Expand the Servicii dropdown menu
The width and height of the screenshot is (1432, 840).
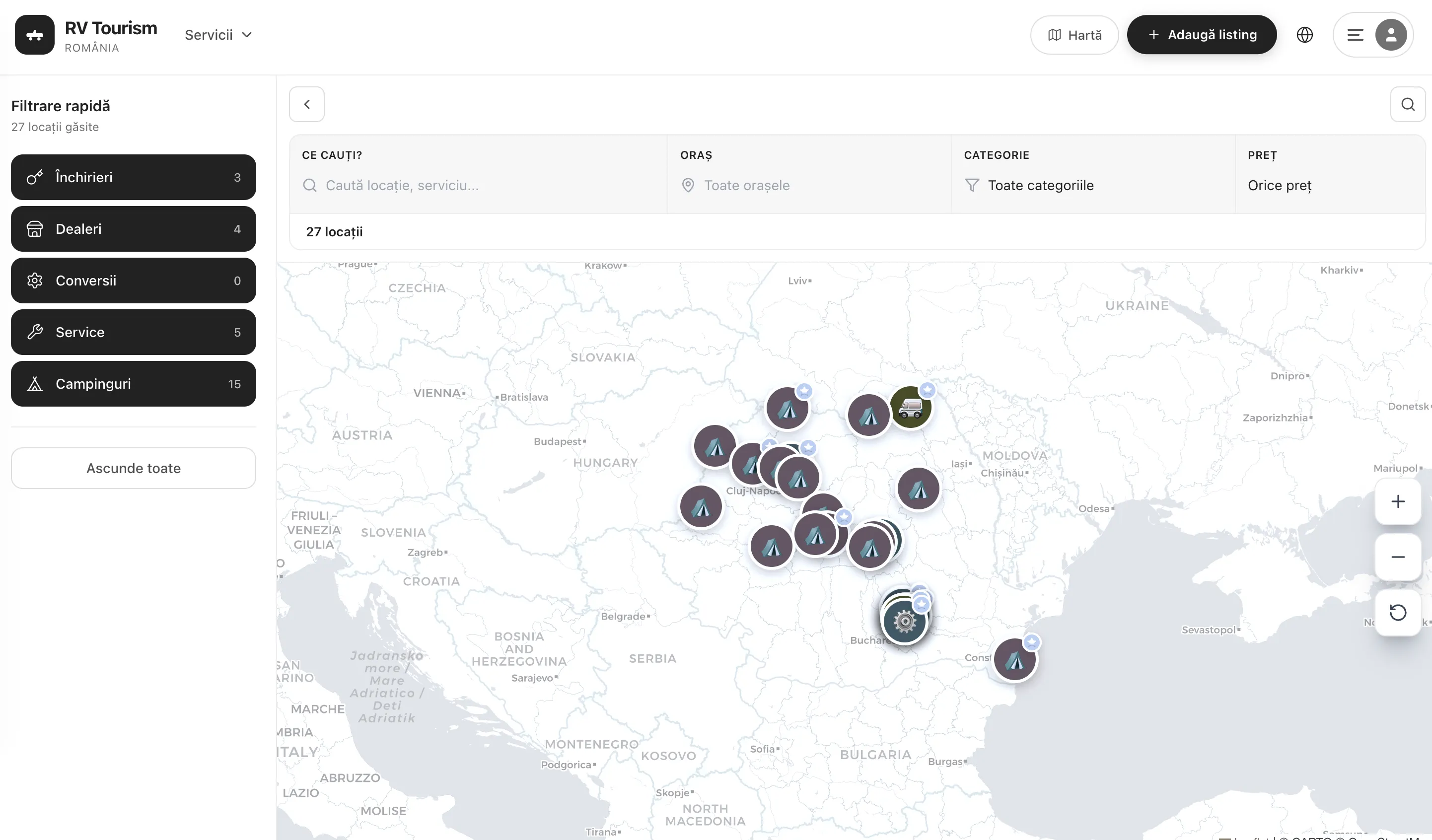(218, 35)
